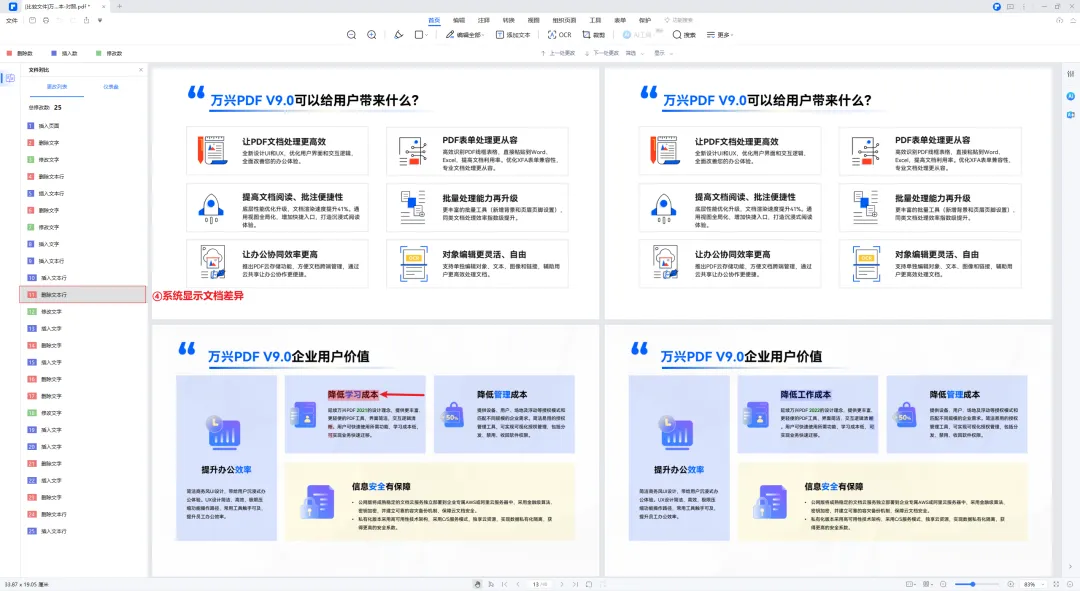The image size is (1080, 591).
Task: Click the 搜索 search tool
Action: (684, 34)
